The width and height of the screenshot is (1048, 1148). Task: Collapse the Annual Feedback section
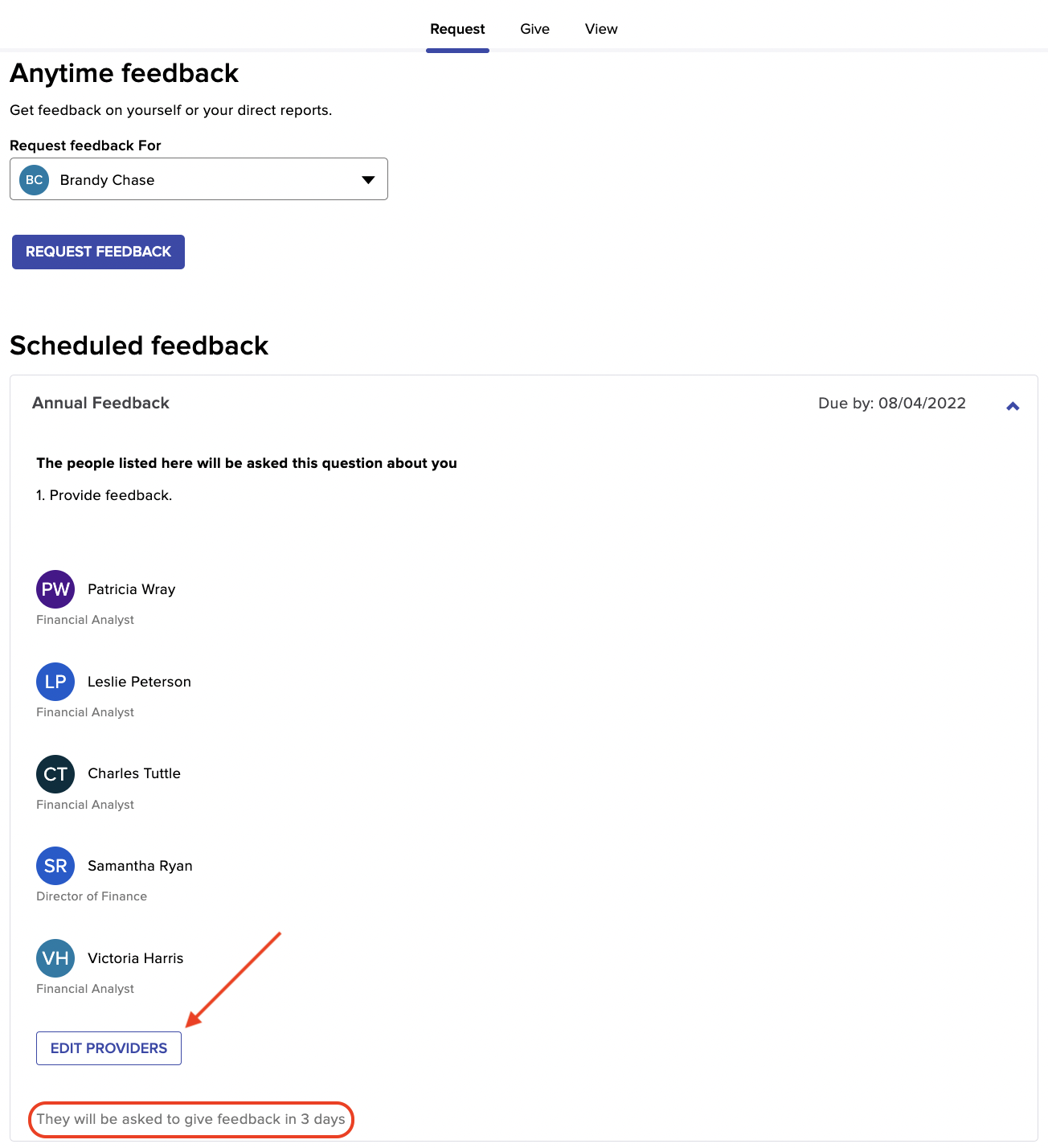(1013, 406)
